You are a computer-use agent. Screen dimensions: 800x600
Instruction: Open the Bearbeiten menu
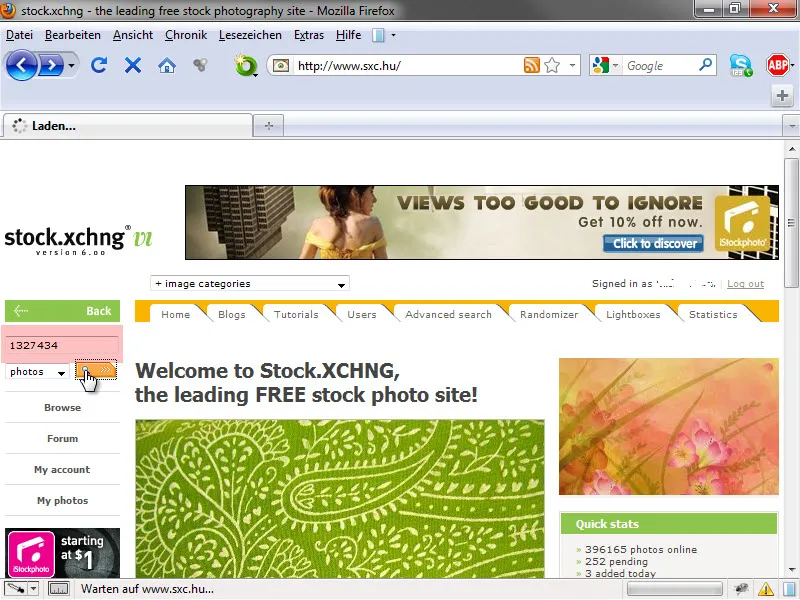pos(73,35)
